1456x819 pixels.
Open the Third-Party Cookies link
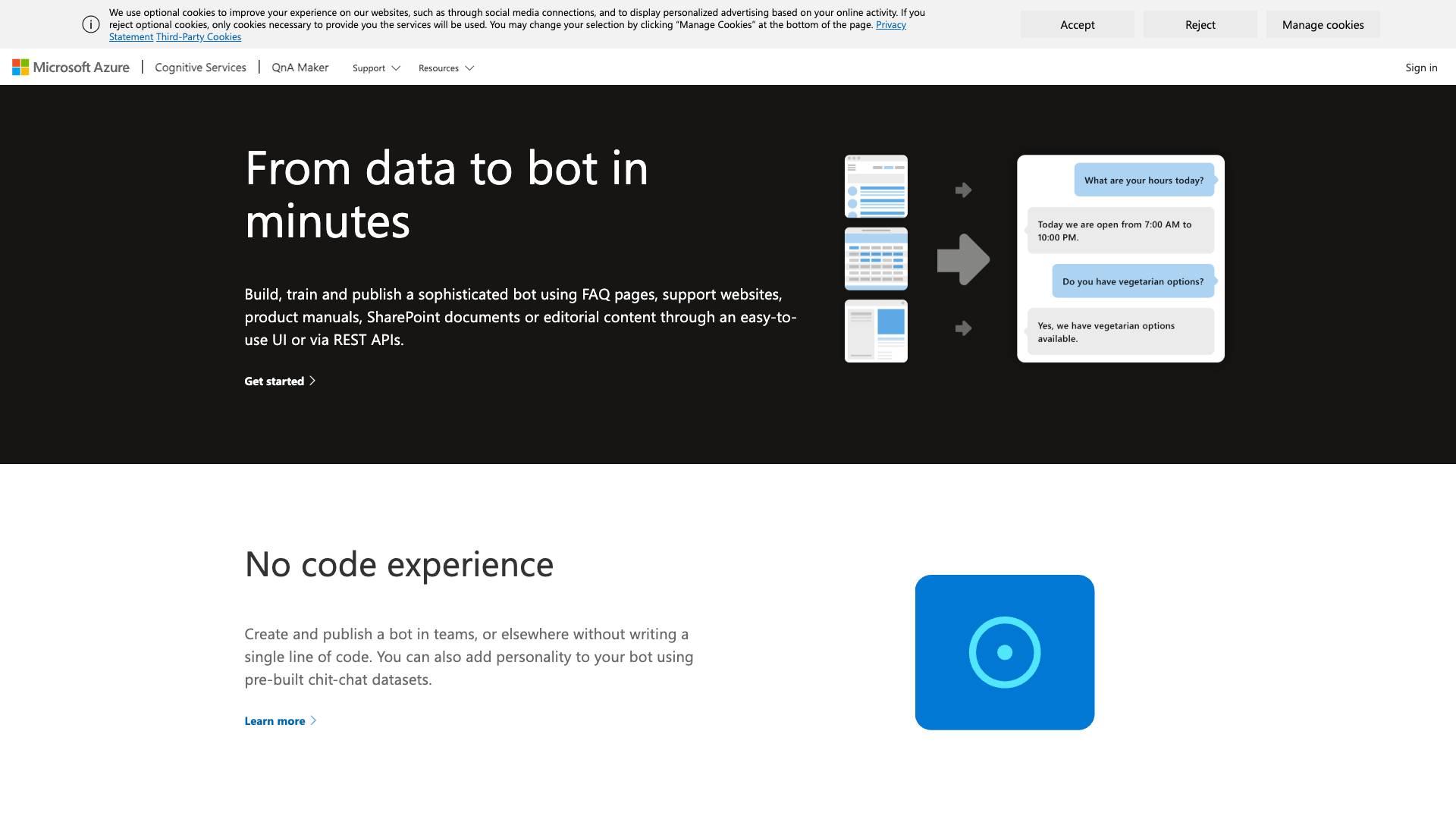tap(199, 37)
